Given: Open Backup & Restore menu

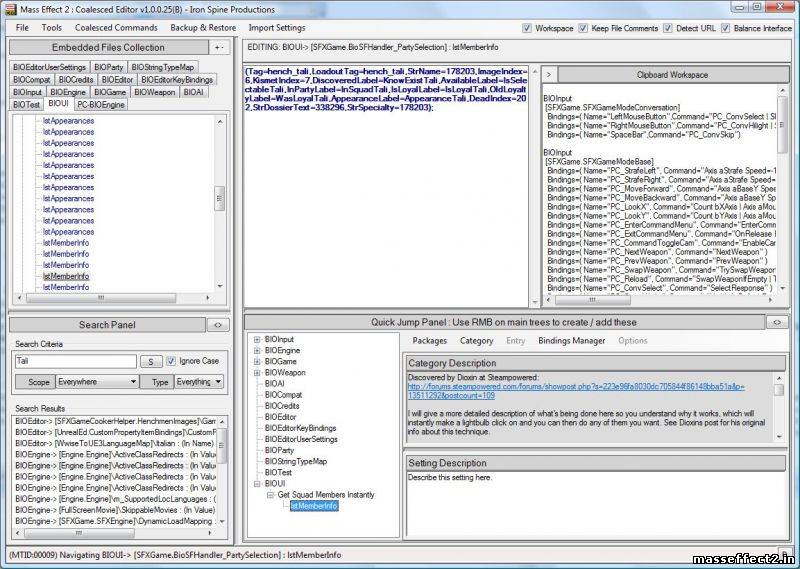Looking at the screenshot, I should click(203, 28).
